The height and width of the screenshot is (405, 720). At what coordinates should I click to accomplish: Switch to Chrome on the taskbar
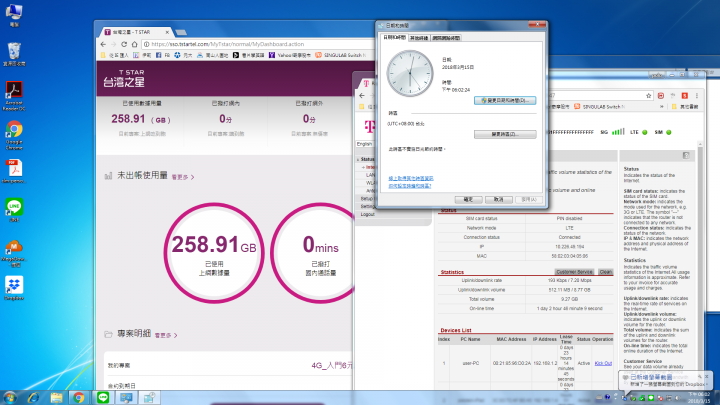point(79,398)
